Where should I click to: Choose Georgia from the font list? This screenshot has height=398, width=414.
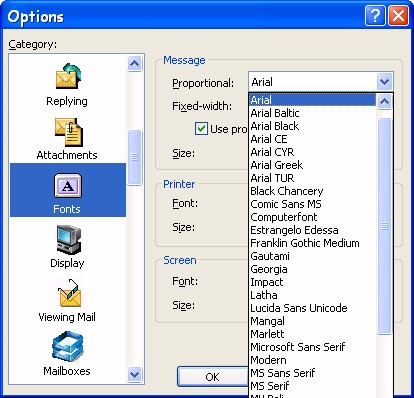pyautogui.click(x=269, y=269)
